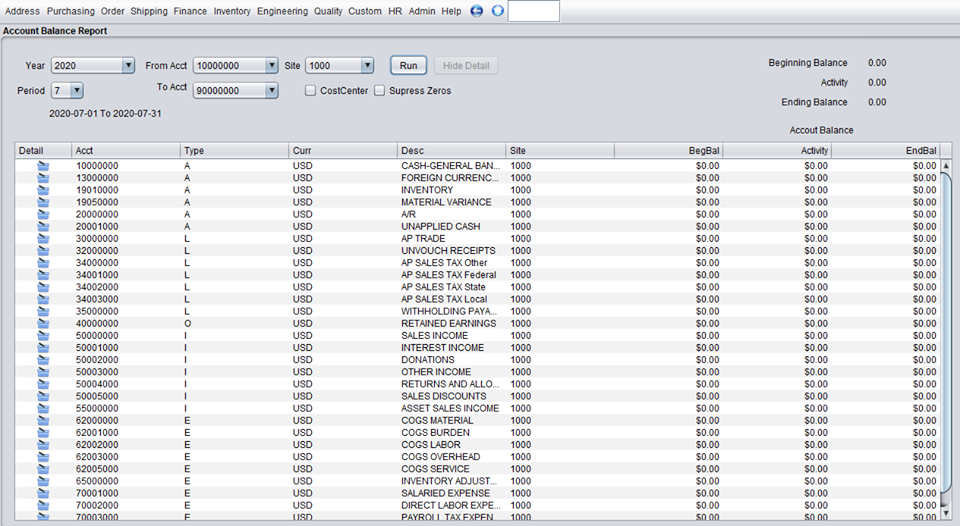Open the Engineering menu
The height and width of the screenshot is (526, 960).
[x=282, y=11]
